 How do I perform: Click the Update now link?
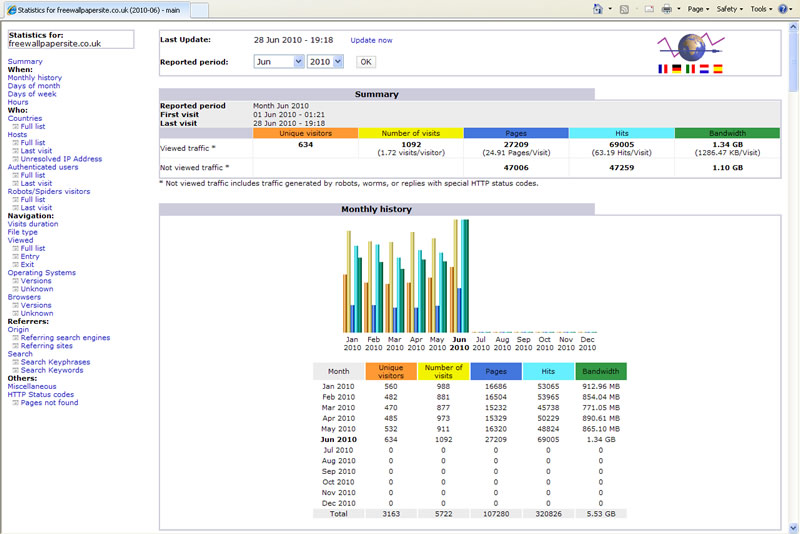[371, 40]
